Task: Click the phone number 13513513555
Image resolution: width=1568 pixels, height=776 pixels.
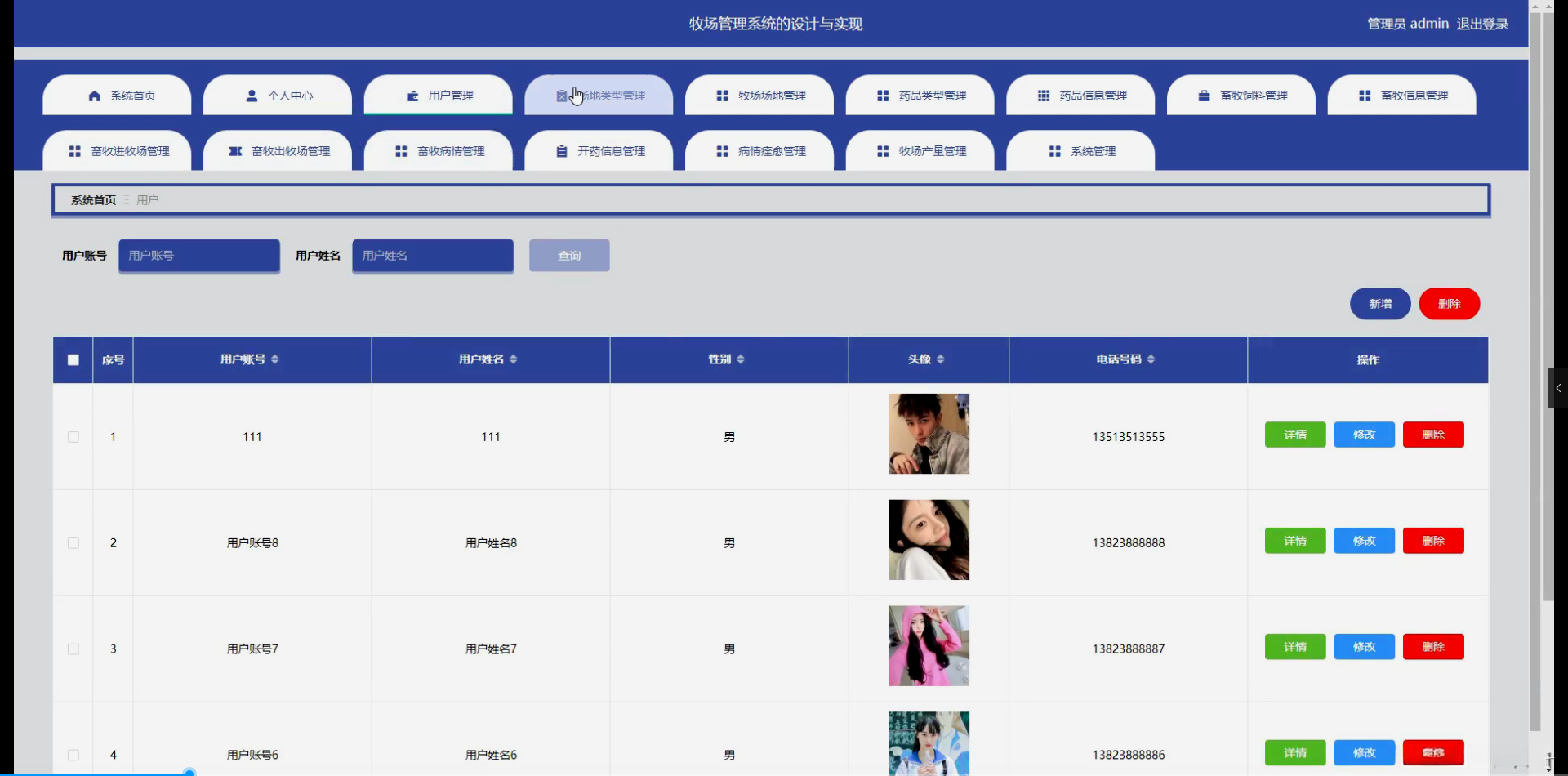Action: [x=1129, y=437]
